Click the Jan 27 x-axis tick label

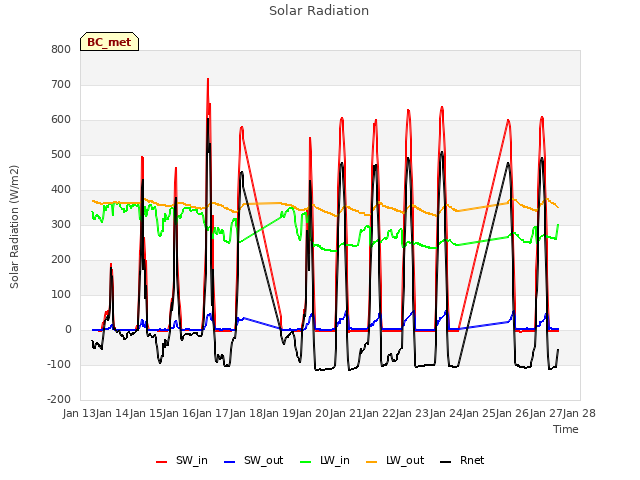(546, 413)
